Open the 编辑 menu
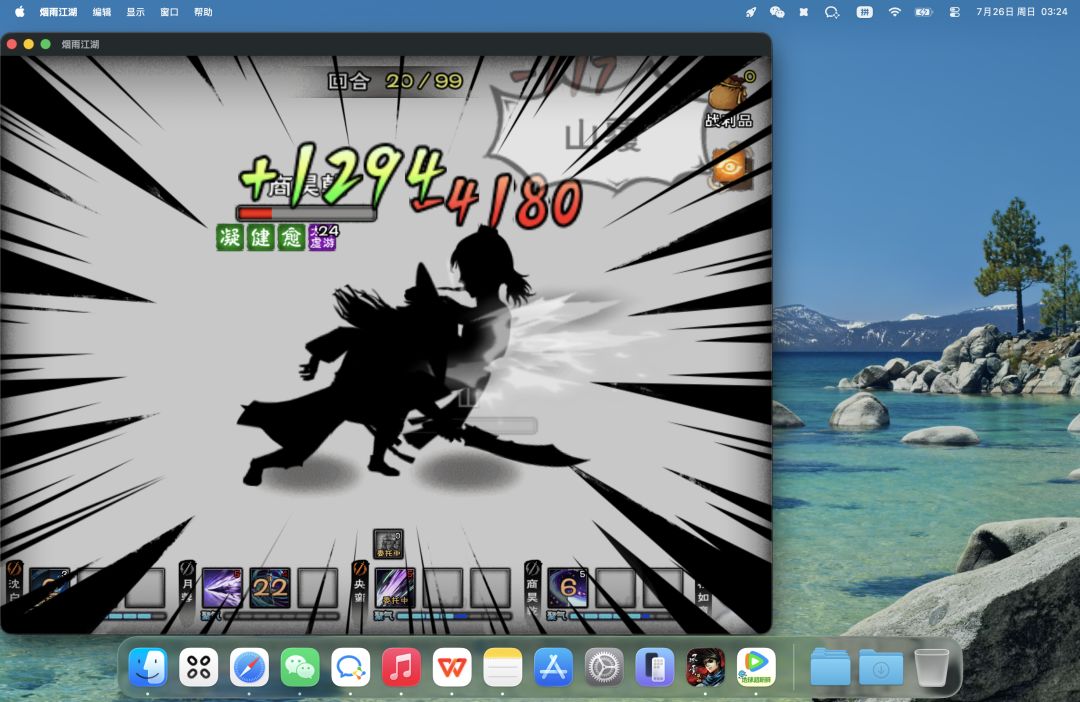Screen dimensions: 1080x702 [x=102, y=12]
